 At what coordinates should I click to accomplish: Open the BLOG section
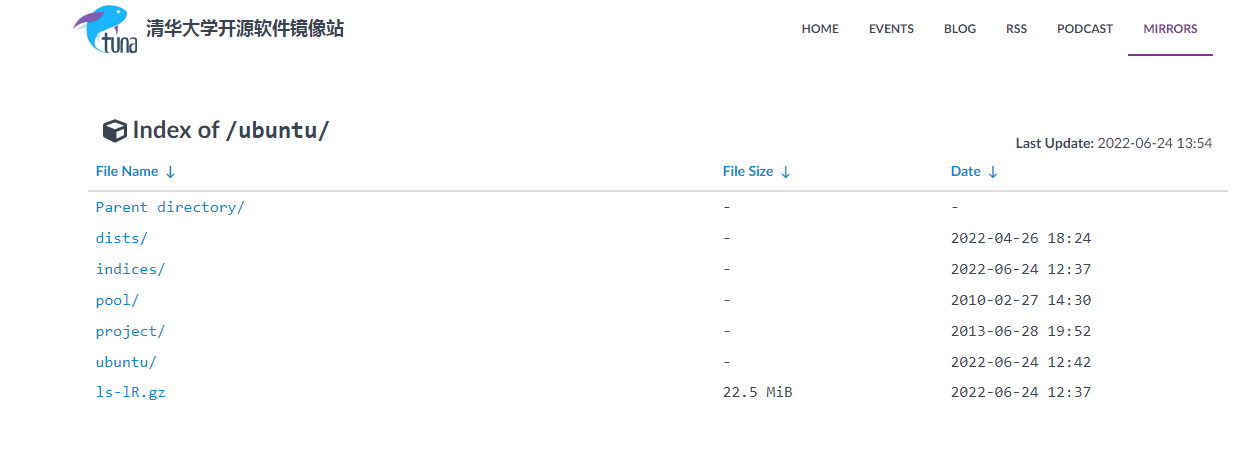(x=960, y=29)
